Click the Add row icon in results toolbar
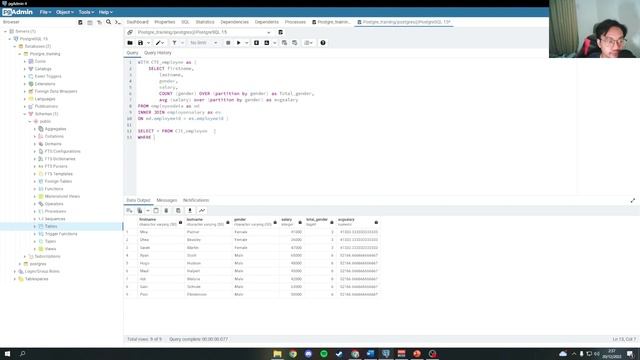Image resolution: width=640 pixels, height=360 pixels. click(x=129, y=211)
